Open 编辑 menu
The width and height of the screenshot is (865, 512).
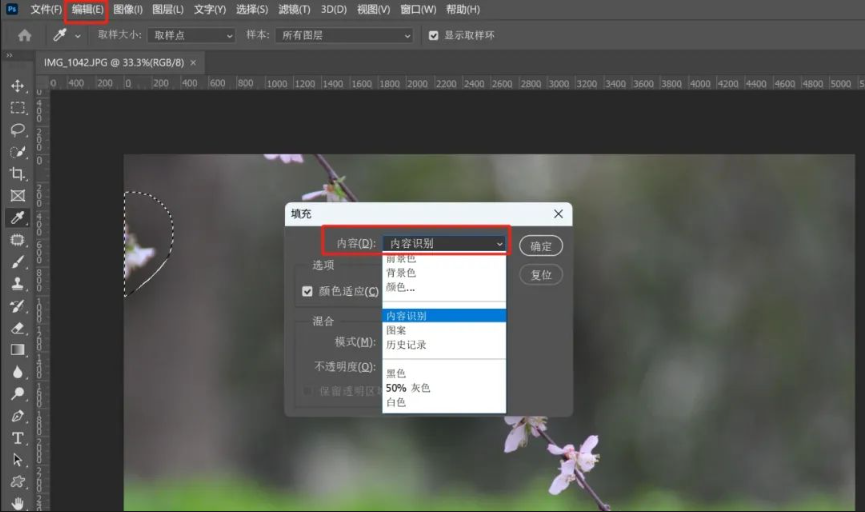87,9
